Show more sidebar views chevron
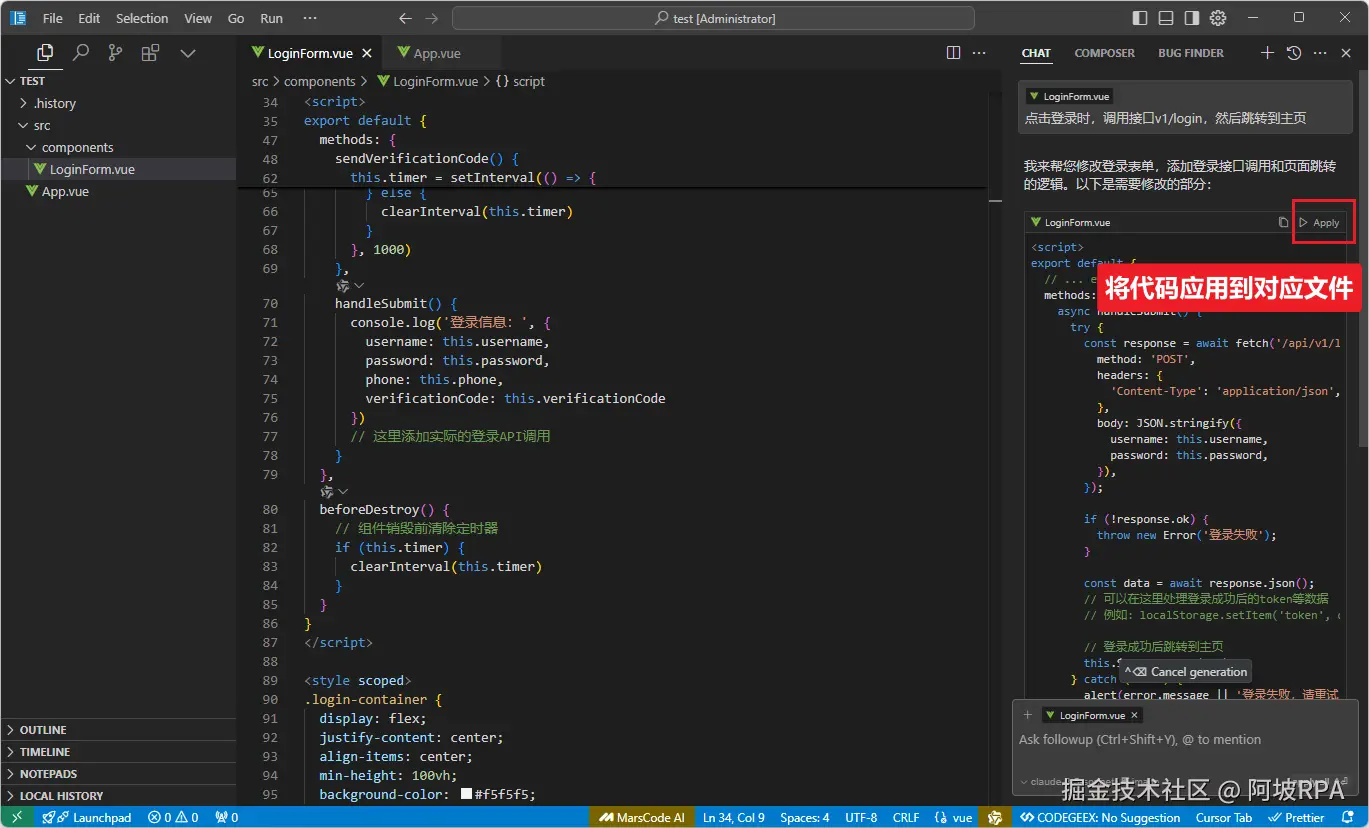Screen dimensions: 1369x828 pos(187,53)
